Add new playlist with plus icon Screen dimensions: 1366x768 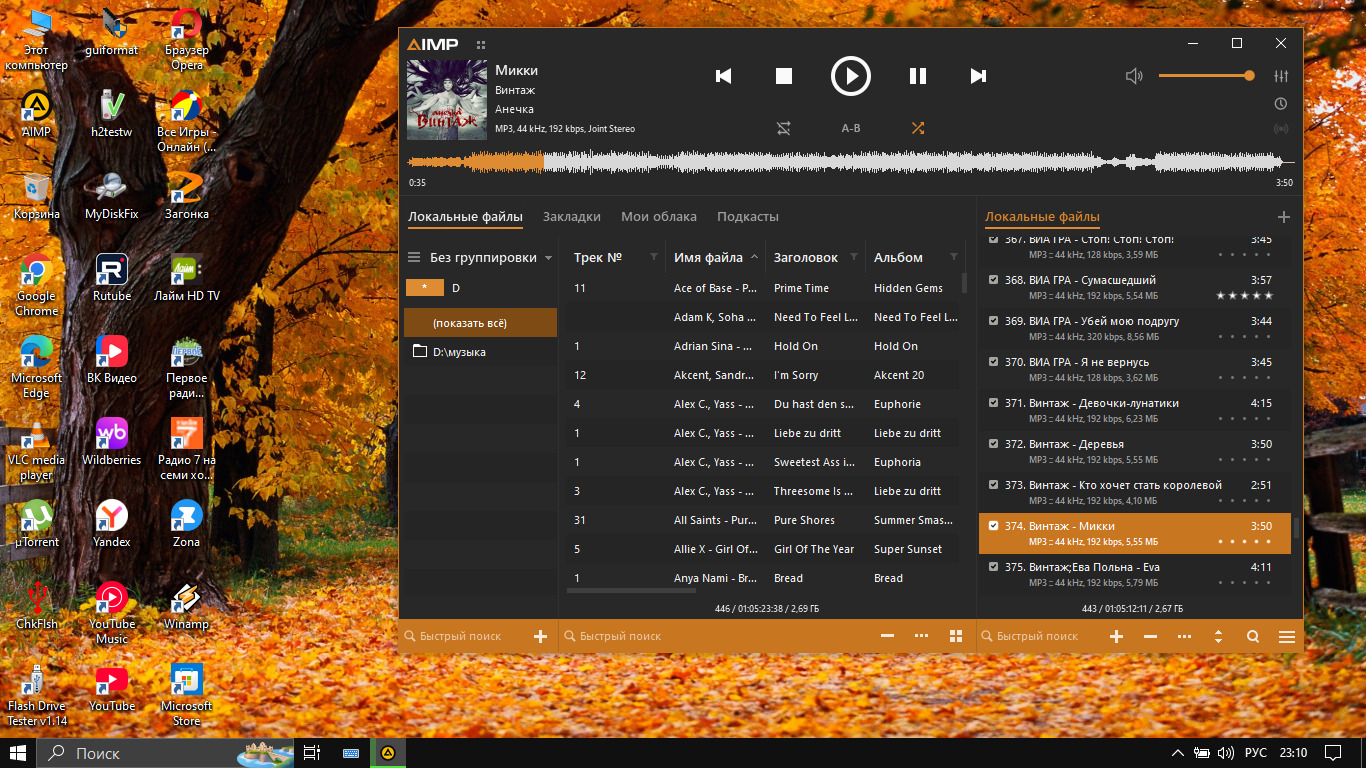coord(1284,217)
